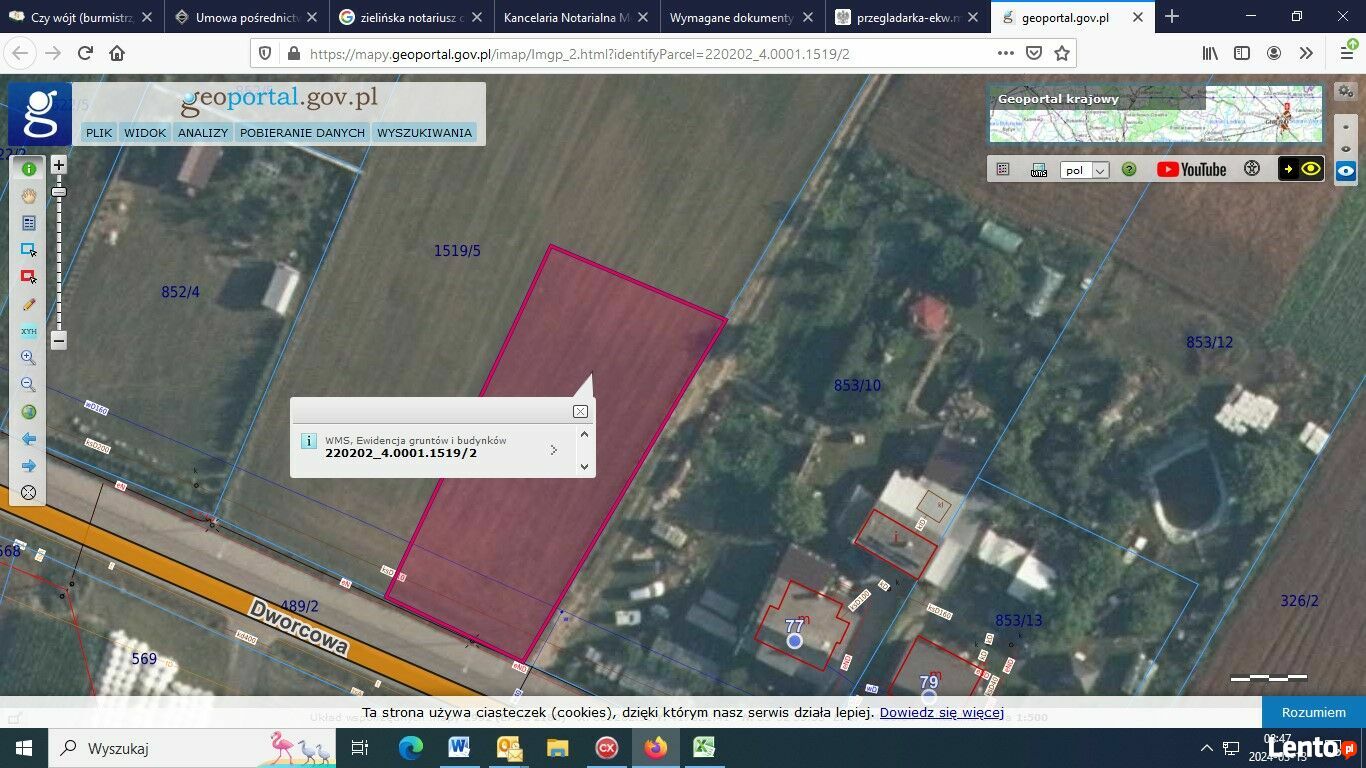Save page to Pocket
The image size is (1366, 768).
(x=1034, y=53)
